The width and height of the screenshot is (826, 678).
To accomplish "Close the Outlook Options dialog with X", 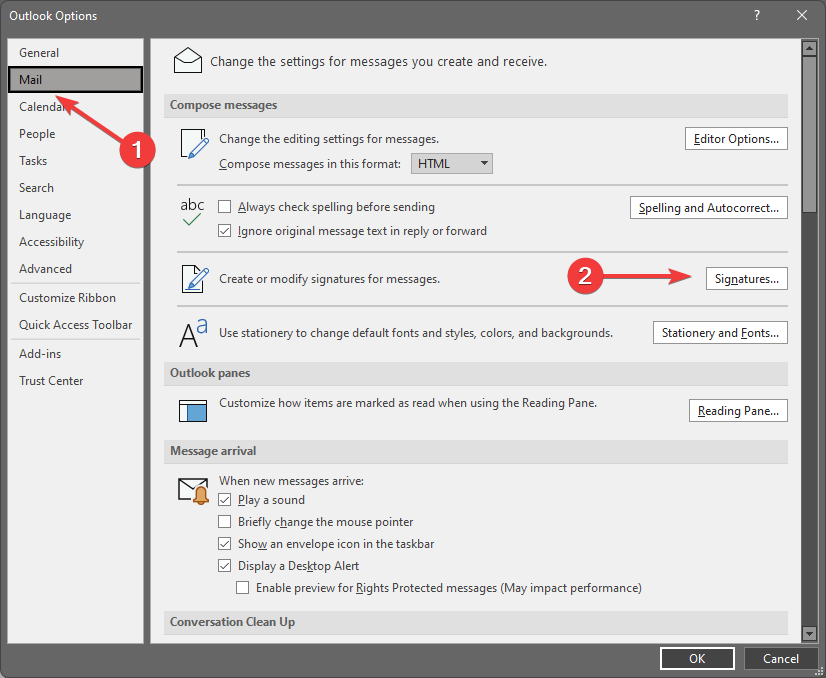I will (x=802, y=15).
